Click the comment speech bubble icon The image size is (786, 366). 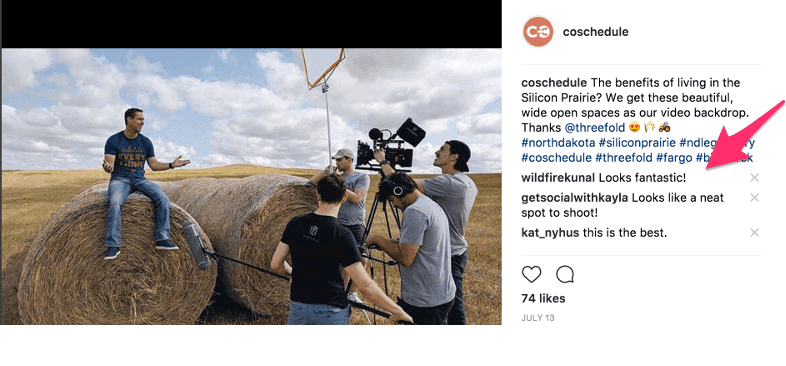(x=565, y=274)
